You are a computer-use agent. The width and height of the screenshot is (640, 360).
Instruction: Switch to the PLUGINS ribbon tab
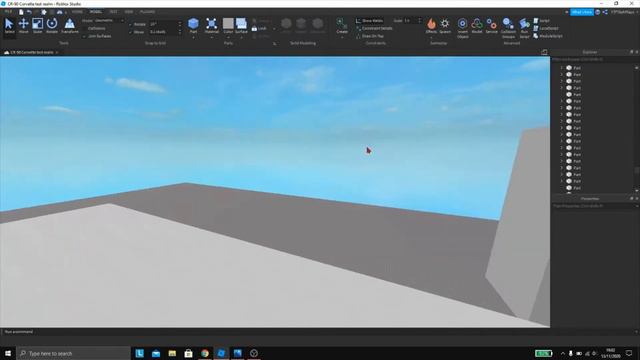(x=147, y=12)
